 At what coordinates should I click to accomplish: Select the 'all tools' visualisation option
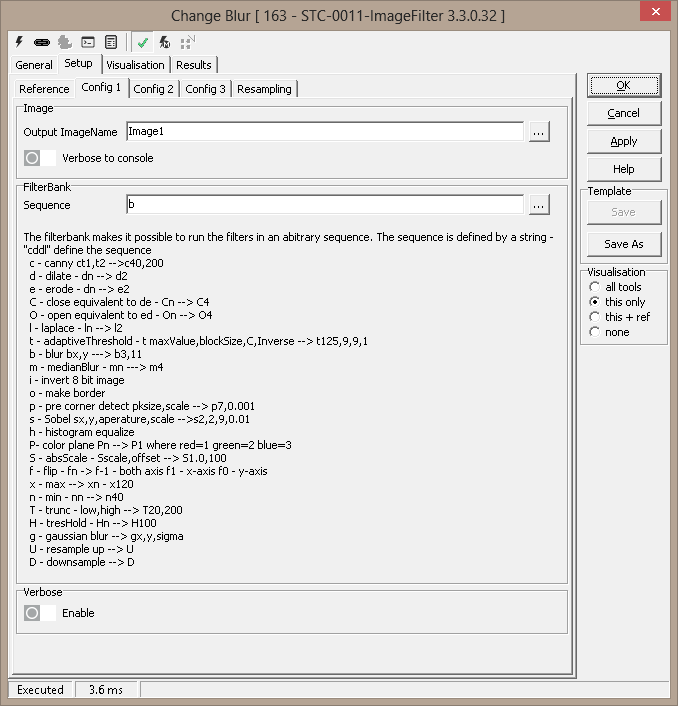tap(594, 287)
